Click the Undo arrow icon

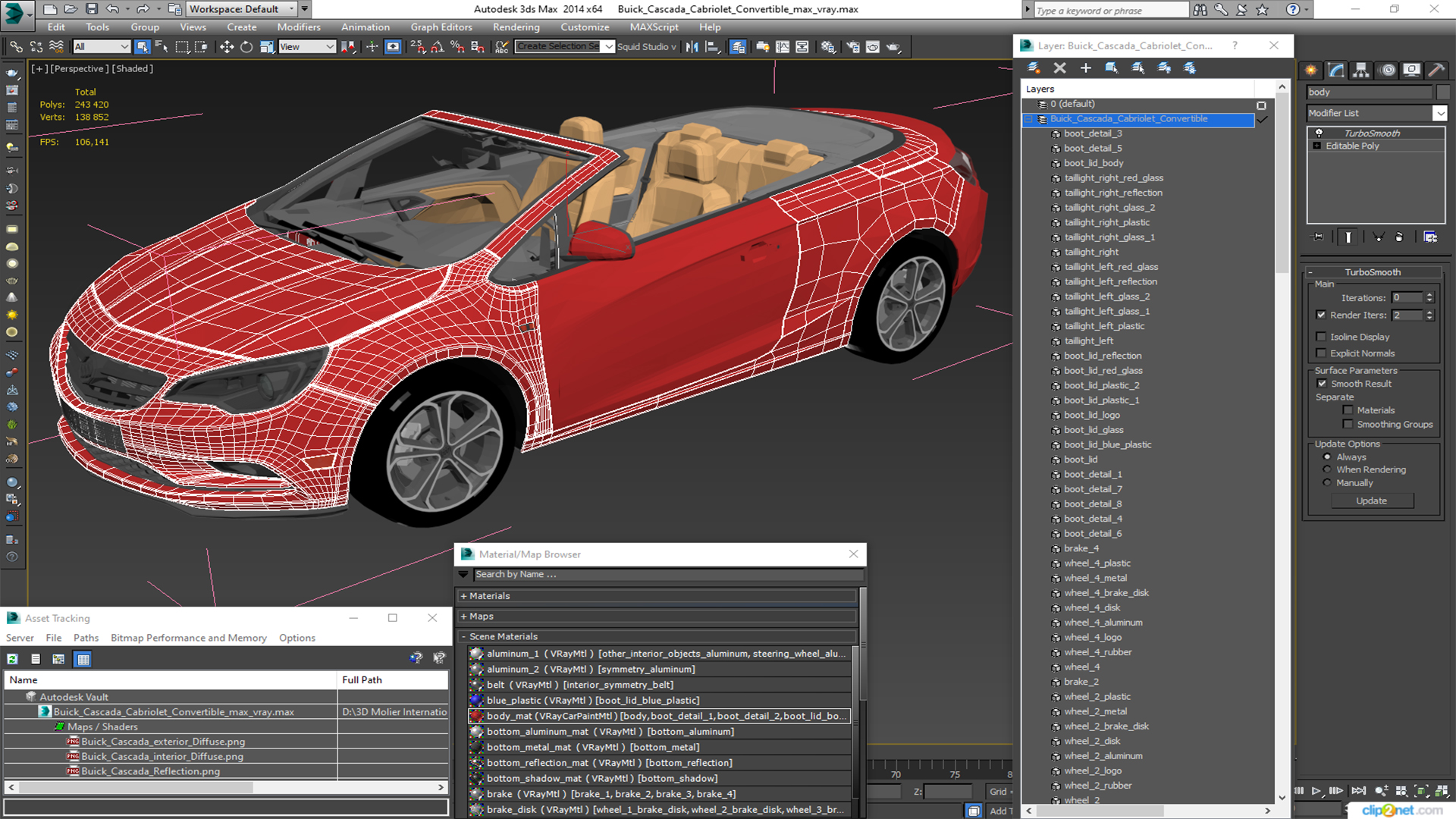click(112, 9)
